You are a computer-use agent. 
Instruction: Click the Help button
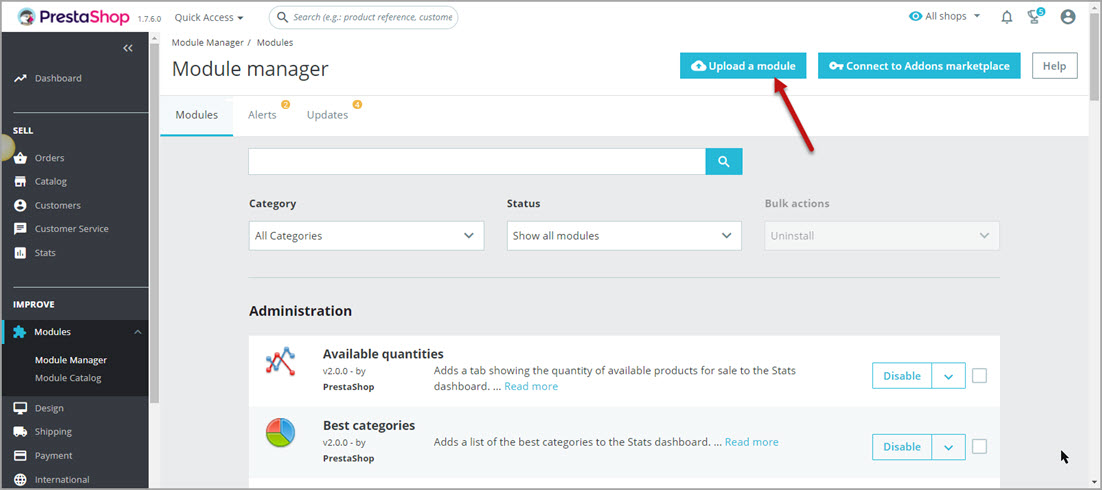[1054, 65]
